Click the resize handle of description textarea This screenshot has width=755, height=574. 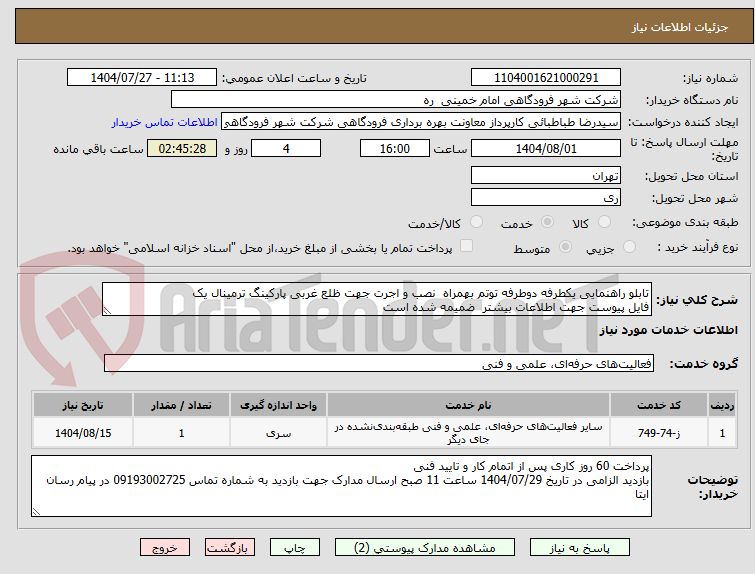point(107,312)
